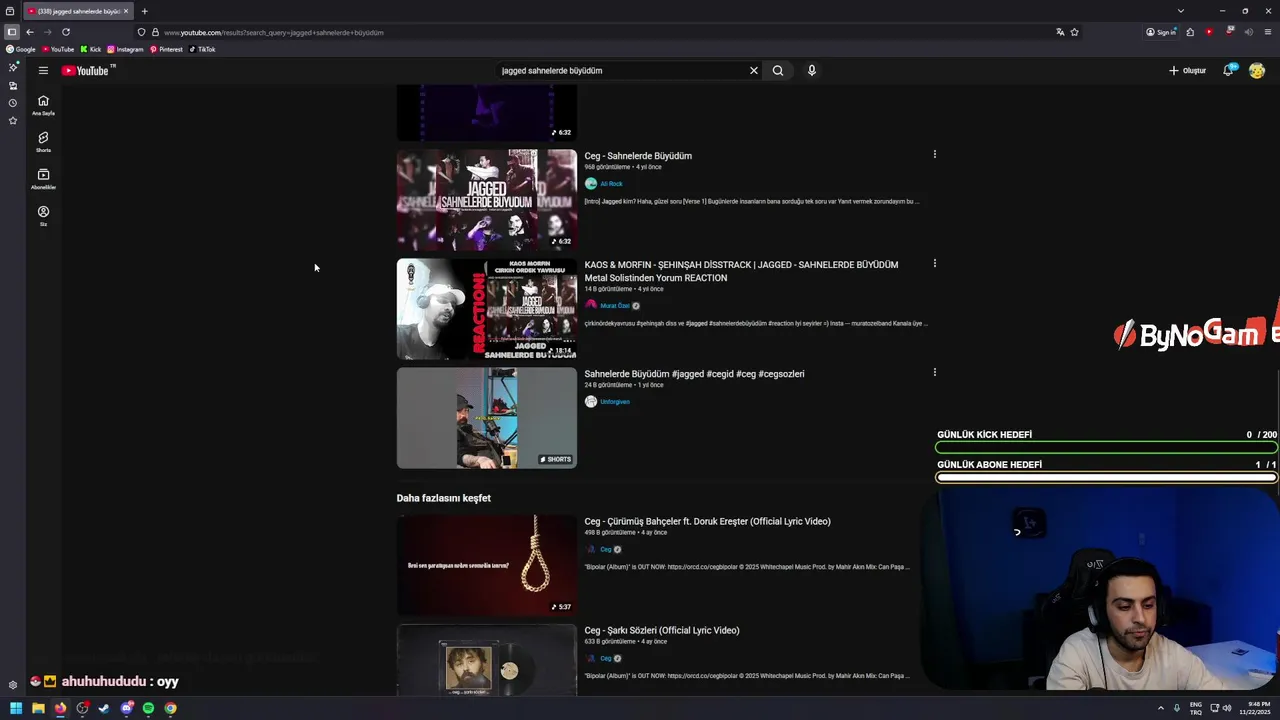Open the SHORTS video thumbnail
This screenshot has width=1280, height=720.
click(487, 418)
